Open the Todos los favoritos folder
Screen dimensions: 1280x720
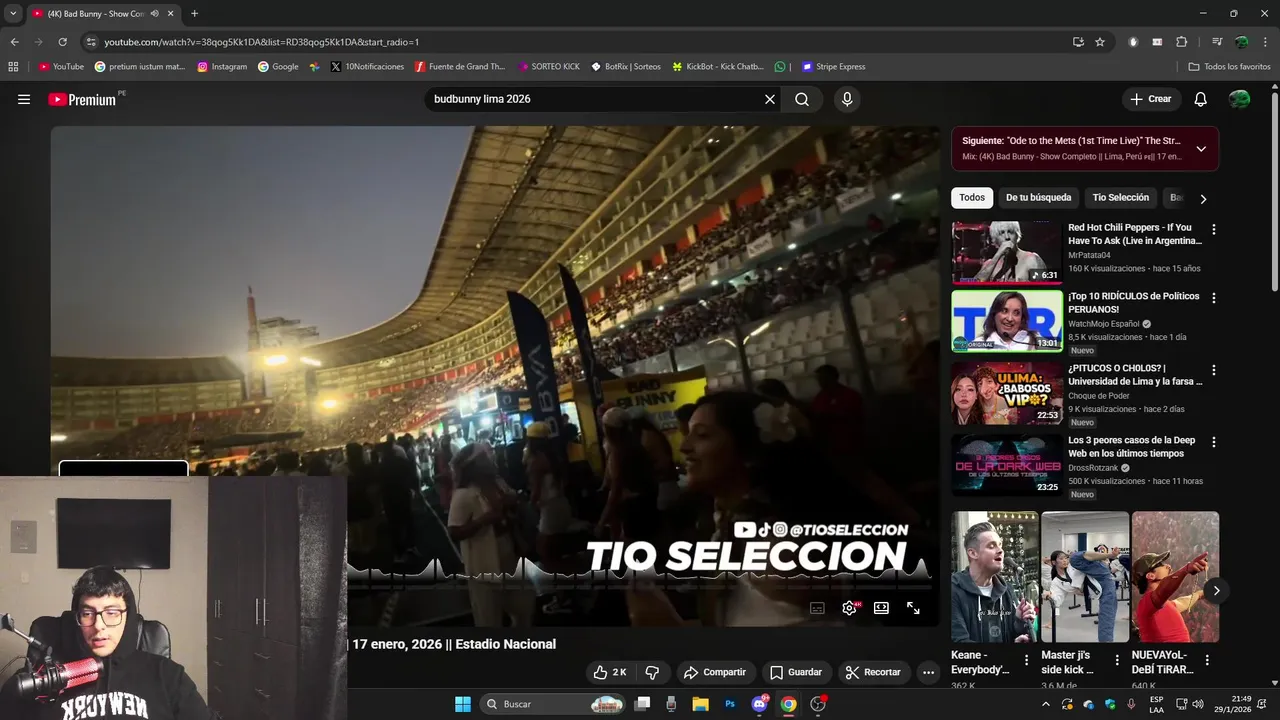(1229, 67)
